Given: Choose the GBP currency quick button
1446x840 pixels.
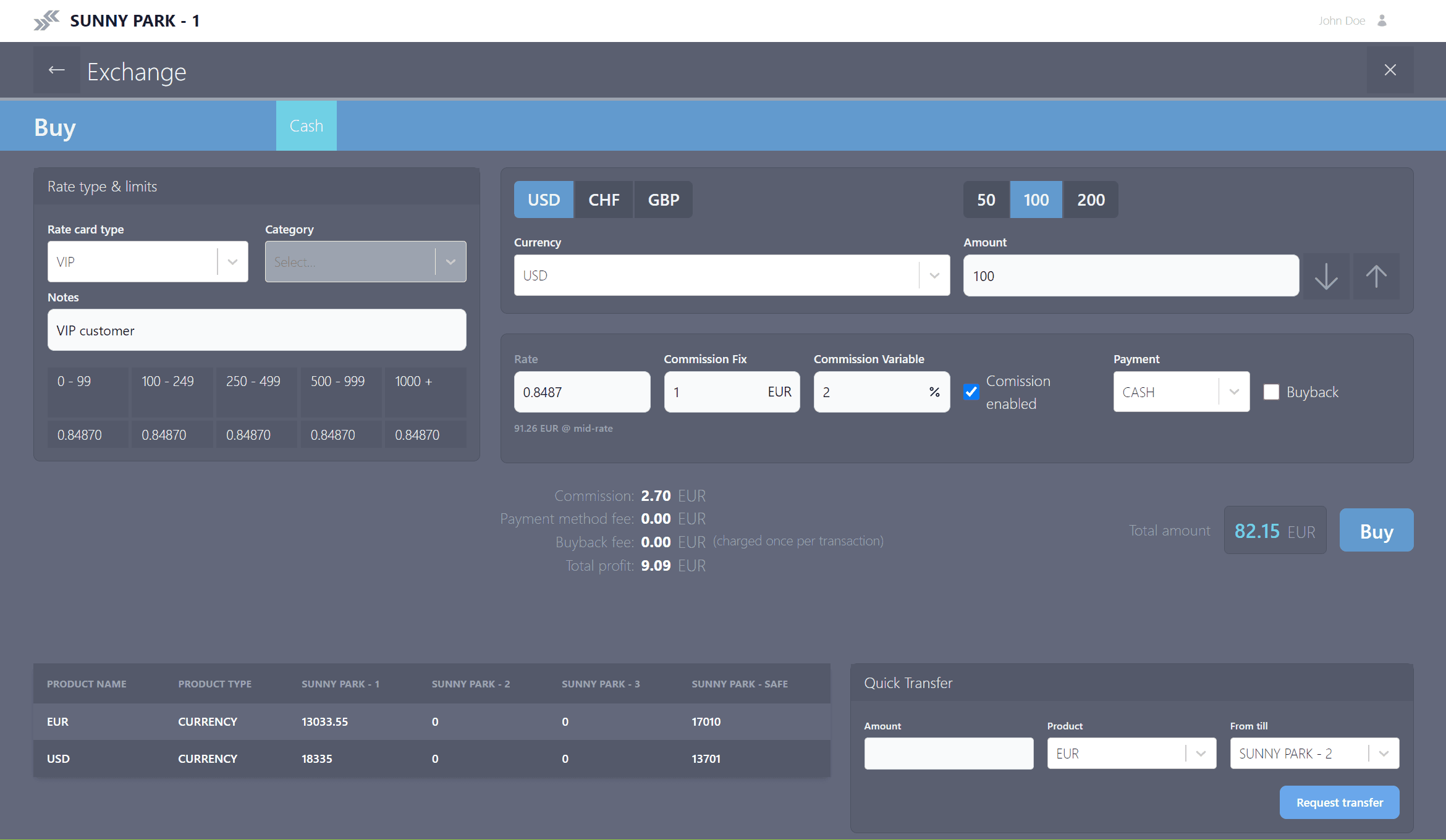Looking at the screenshot, I should click(x=664, y=199).
